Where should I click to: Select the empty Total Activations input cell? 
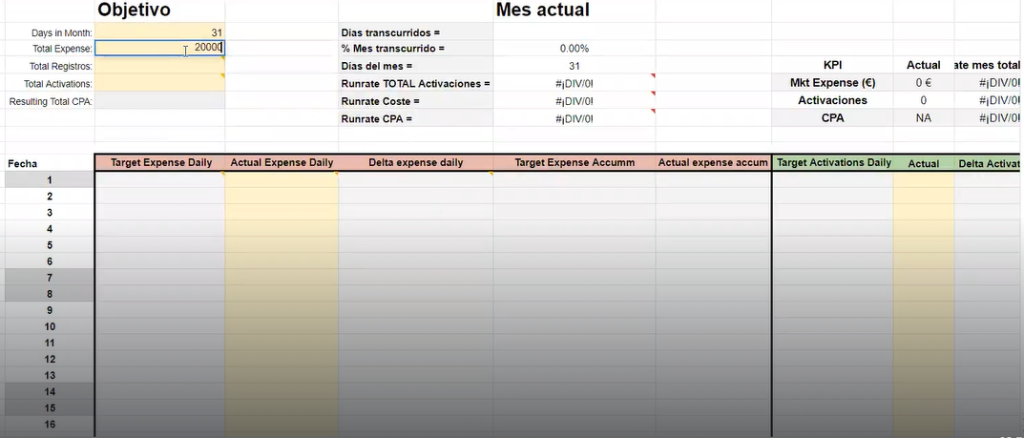[160, 83]
